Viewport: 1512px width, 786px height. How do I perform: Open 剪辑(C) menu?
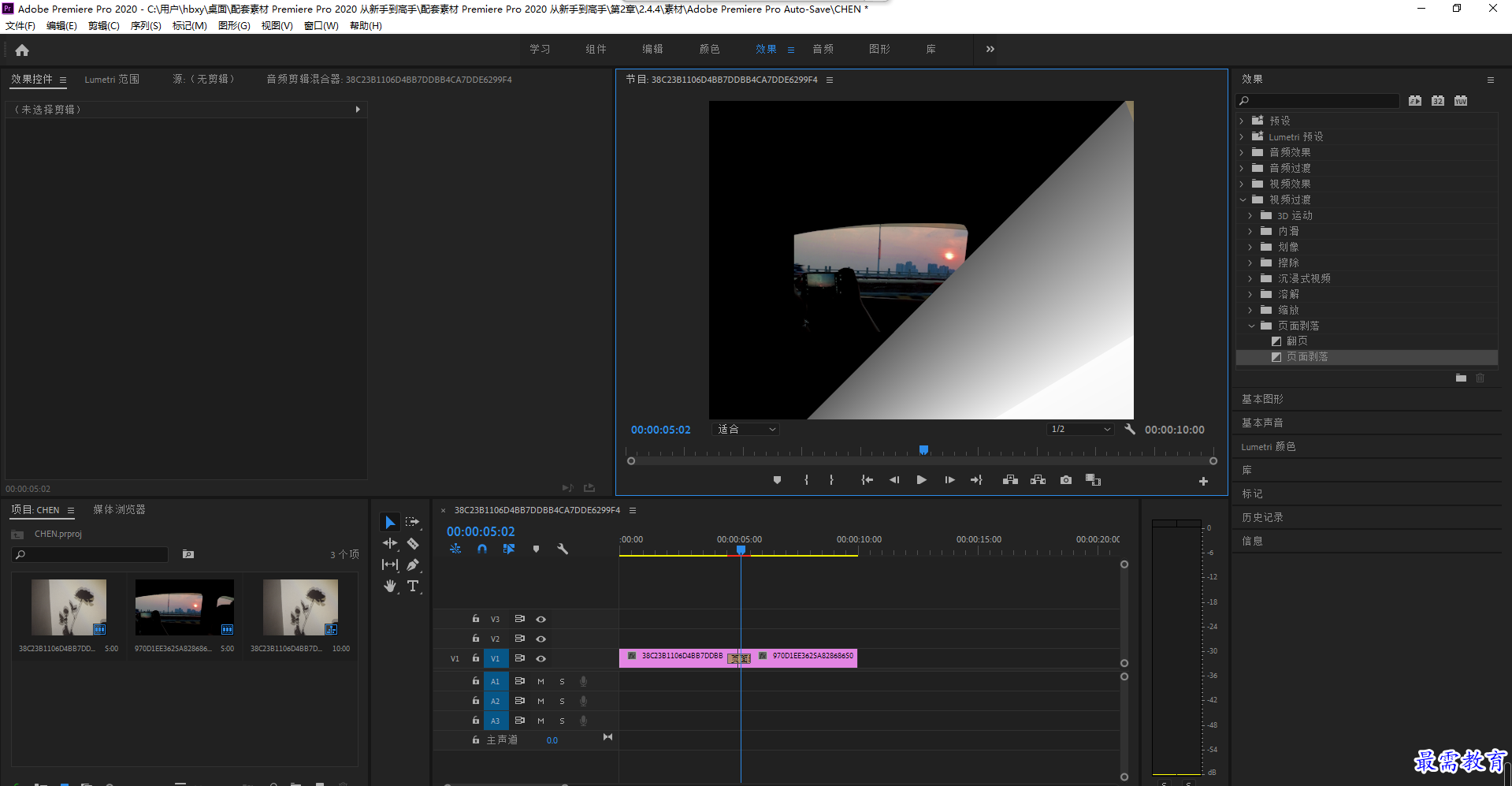103,26
